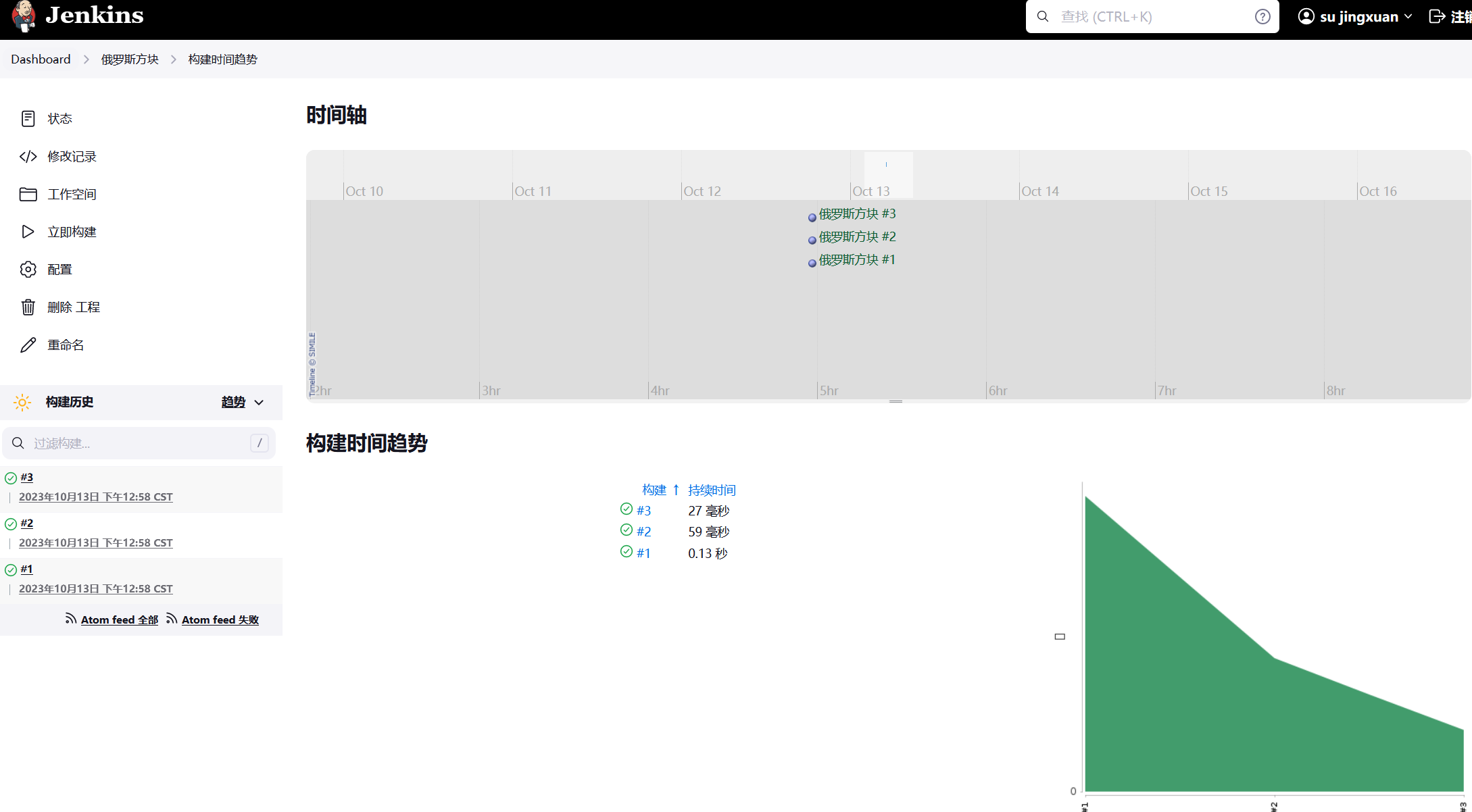
Task: Expand the breadcrumb chevron after Dashboard
Action: [86, 59]
